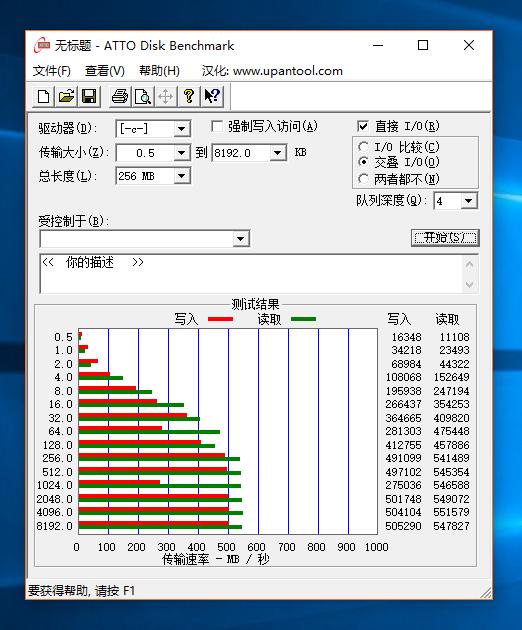The height and width of the screenshot is (630, 522).
Task: Expand the 总长度 256 MB dropdown
Action: (x=182, y=176)
